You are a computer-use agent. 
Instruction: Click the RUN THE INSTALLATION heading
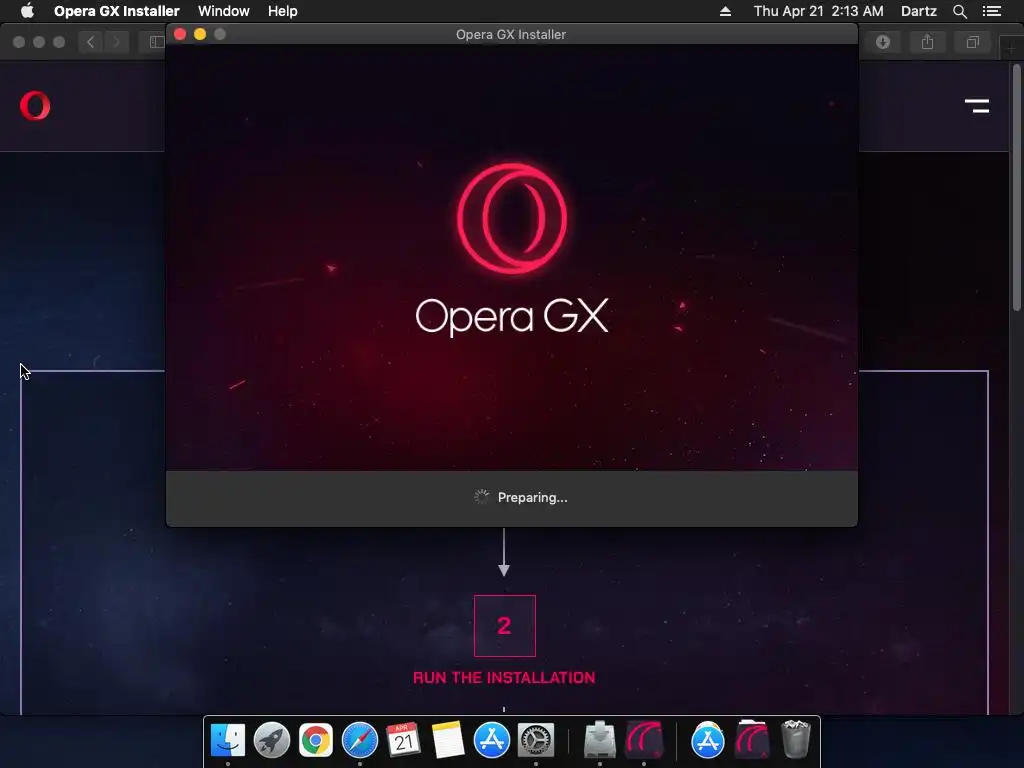pos(504,678)
